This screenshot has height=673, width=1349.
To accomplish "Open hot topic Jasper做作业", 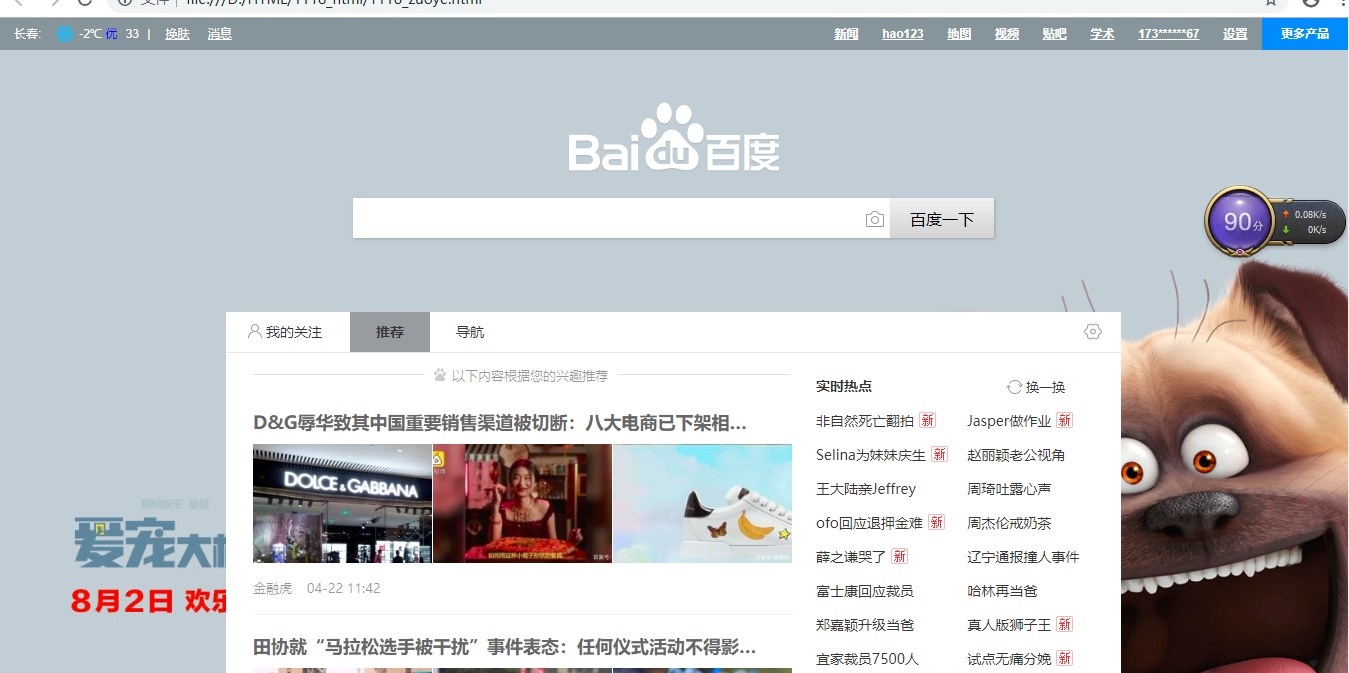I will 1009,421.
